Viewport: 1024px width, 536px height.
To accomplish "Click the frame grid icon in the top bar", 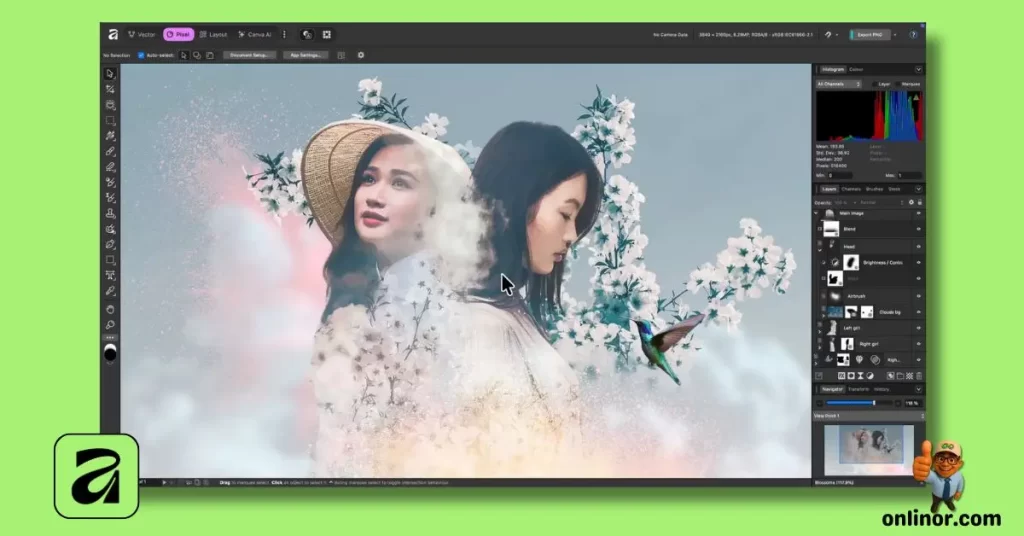I will (x=327, y=35).
